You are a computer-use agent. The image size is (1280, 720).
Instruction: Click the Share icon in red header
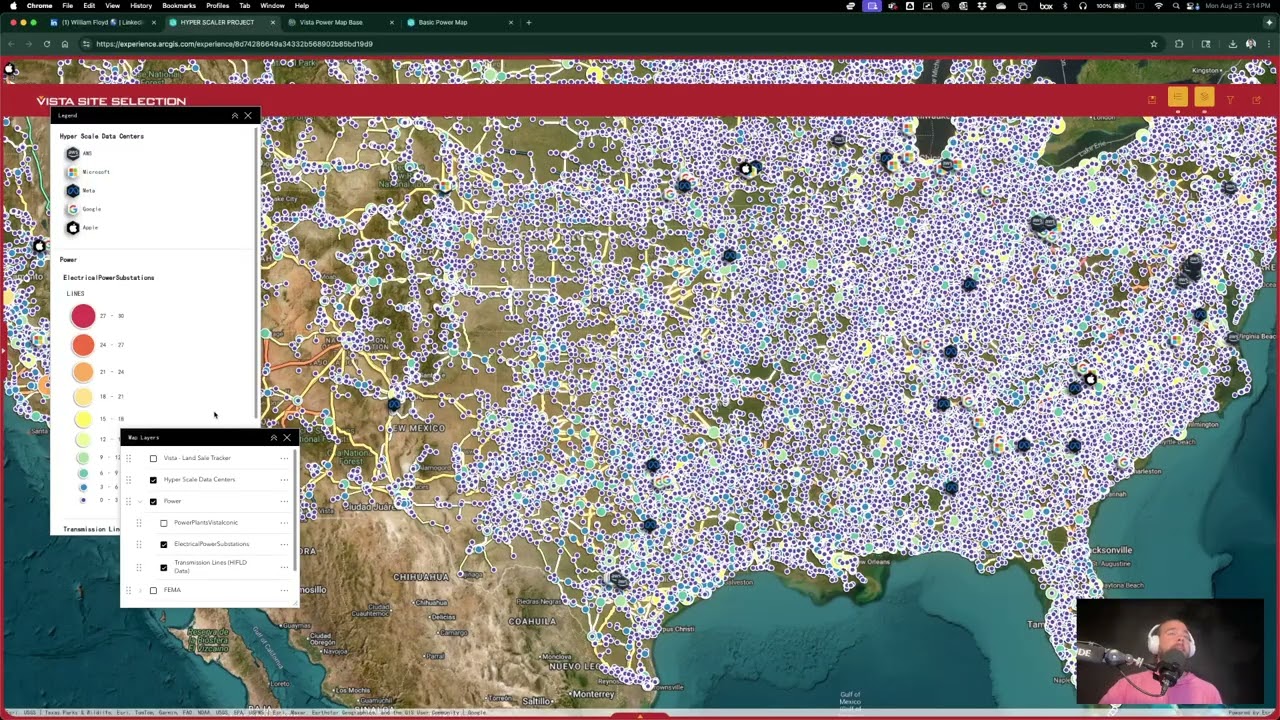click(1256, 99)
